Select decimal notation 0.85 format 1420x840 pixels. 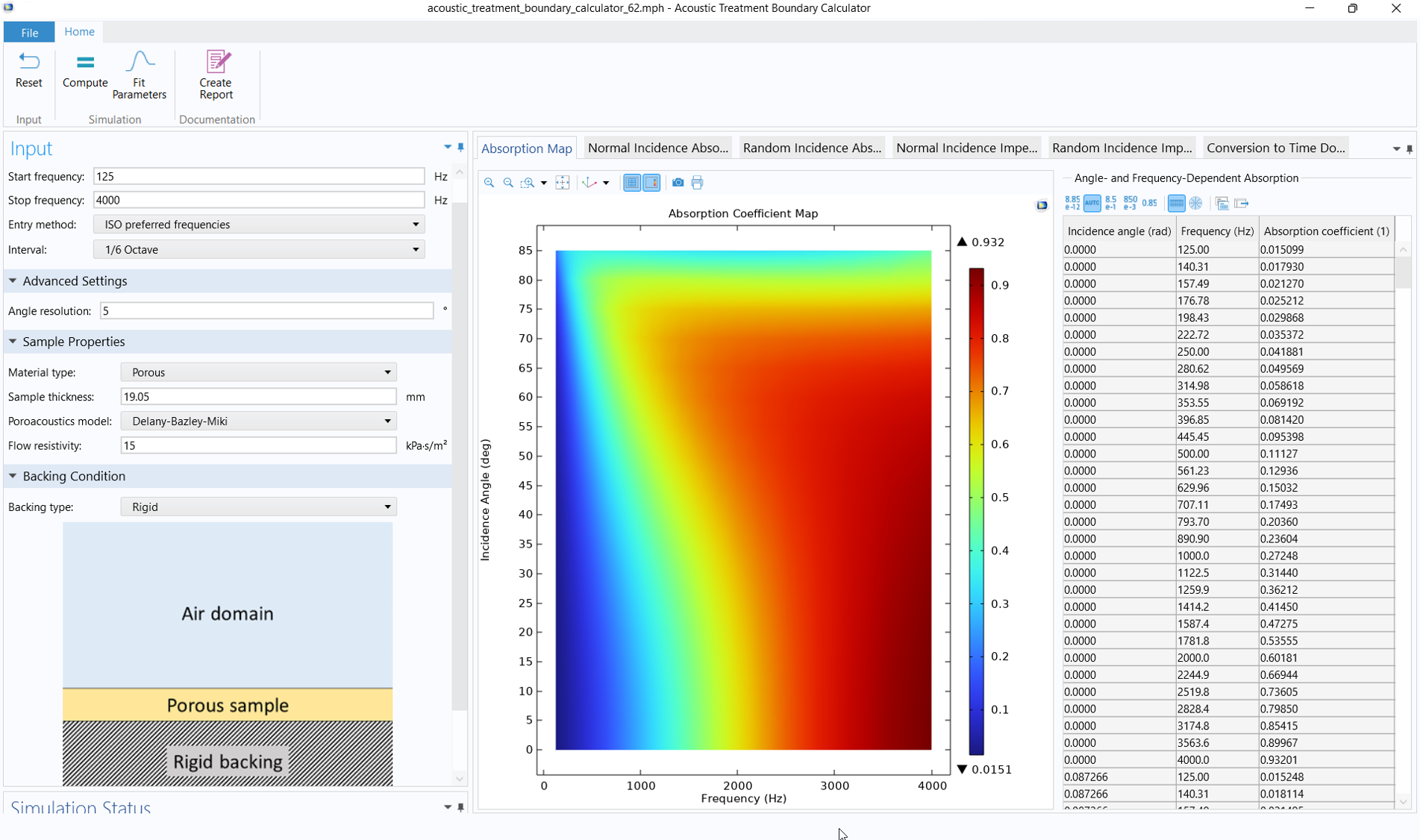click(1150, 203)
